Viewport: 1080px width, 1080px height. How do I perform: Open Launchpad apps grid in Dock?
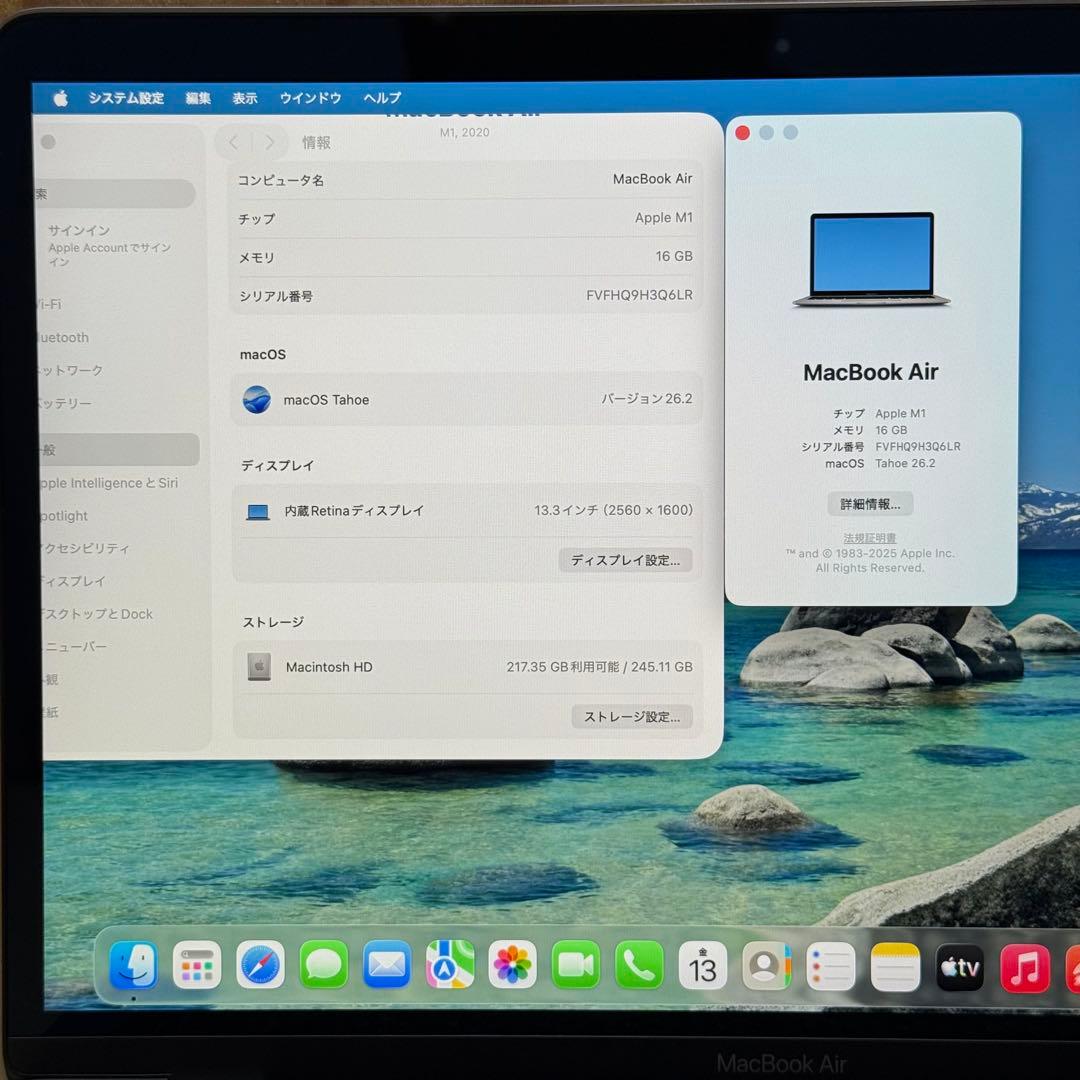[x=197, y=965]
